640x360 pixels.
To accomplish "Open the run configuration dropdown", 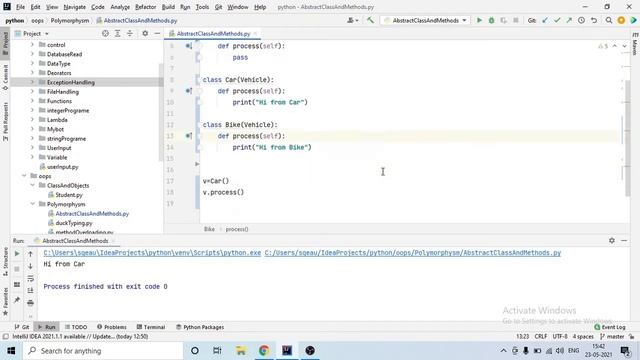I will tap(425, 20).
